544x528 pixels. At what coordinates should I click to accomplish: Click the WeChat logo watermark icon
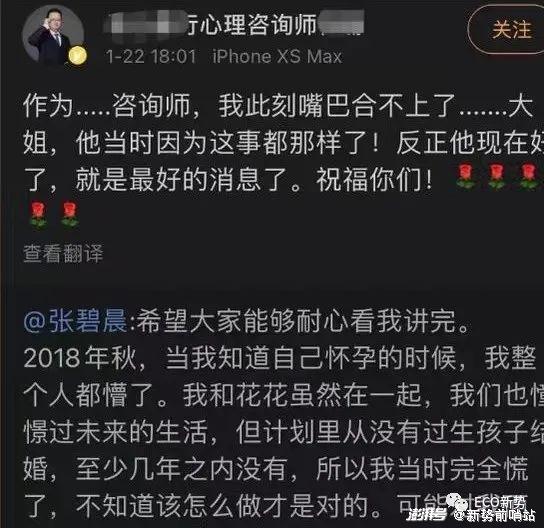click(x=457, y=500)
